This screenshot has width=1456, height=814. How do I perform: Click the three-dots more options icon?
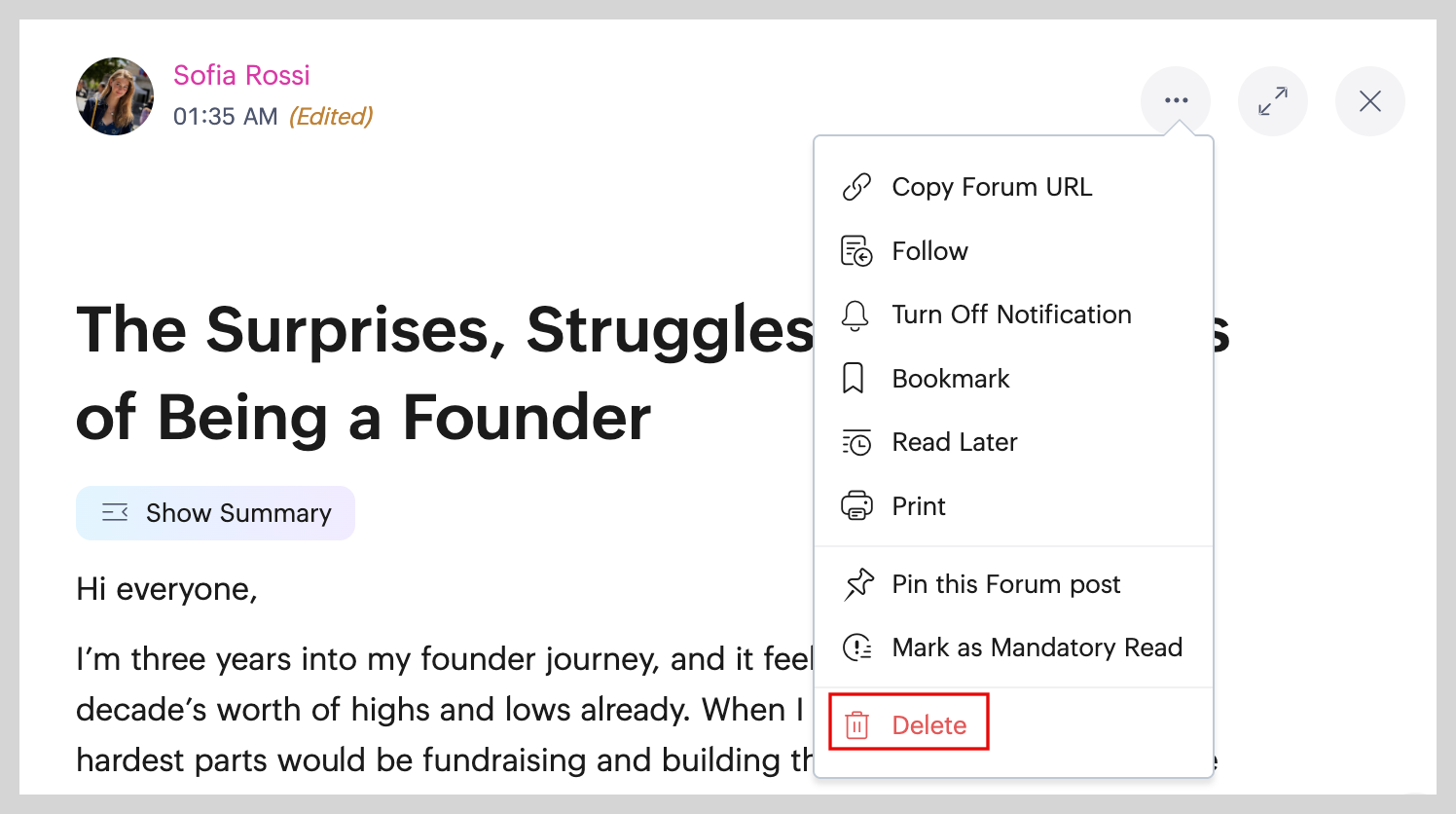pyautogui.click(x=1176, y=100)
